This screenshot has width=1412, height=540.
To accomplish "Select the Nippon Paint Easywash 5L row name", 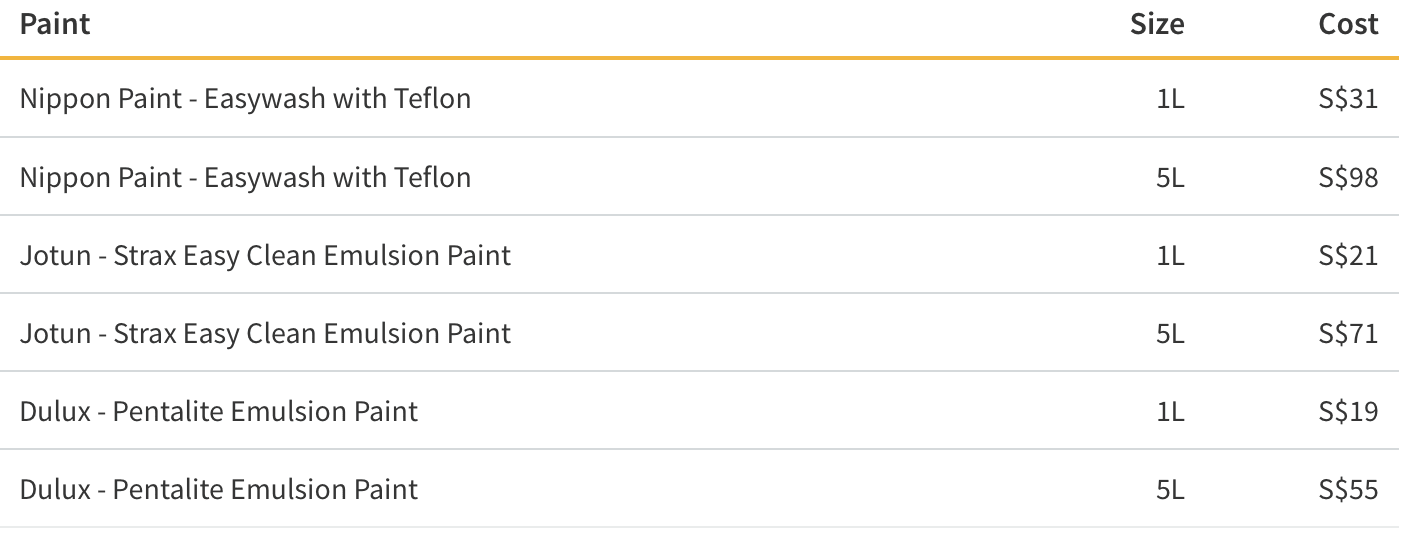I will [x=245, y=177].
